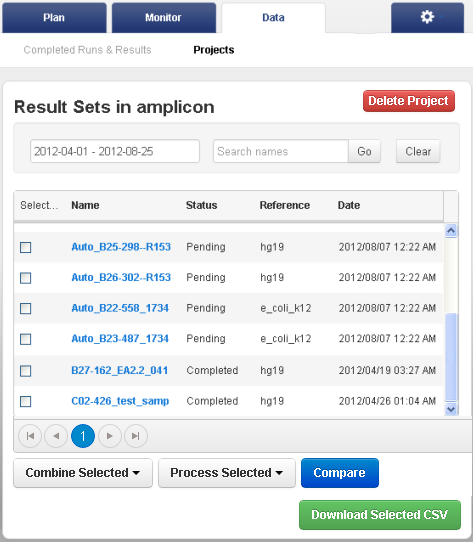Click the table scroll up arrow
Image resolution: width=473 pixels, height=542 pixels.
pos(451,231)
